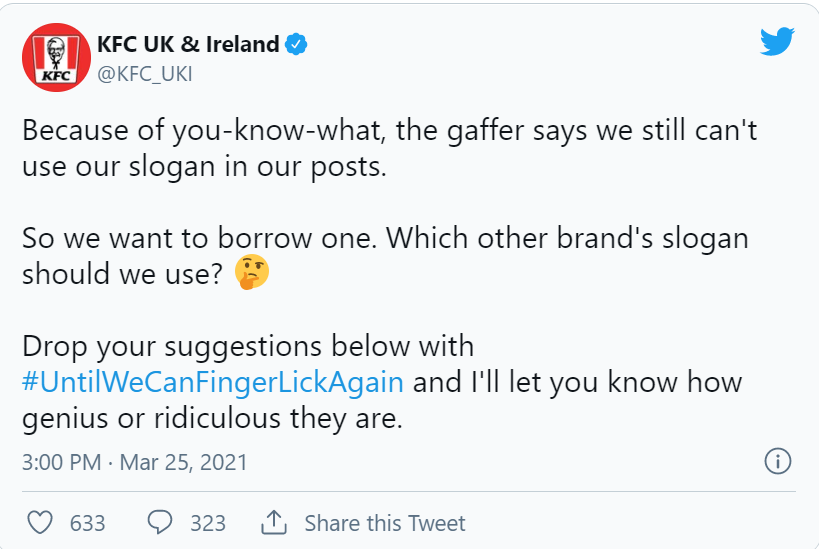Click the 633 likes count

88,523
